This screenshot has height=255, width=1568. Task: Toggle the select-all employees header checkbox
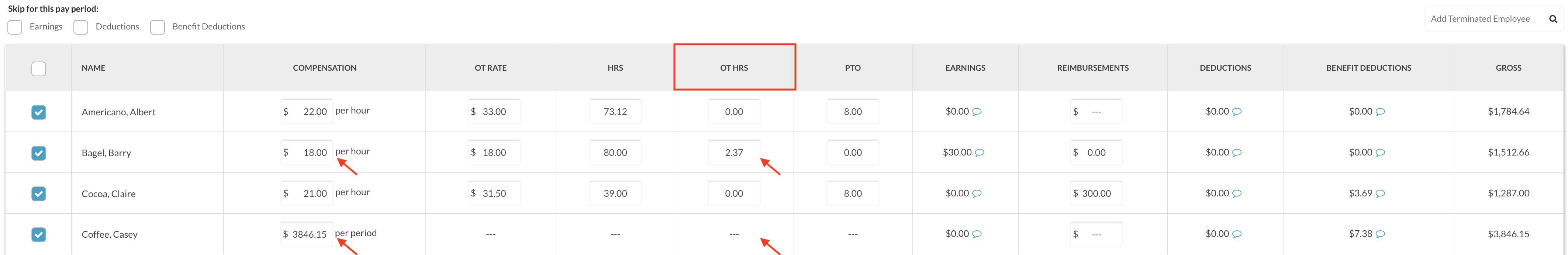(38, 69)
